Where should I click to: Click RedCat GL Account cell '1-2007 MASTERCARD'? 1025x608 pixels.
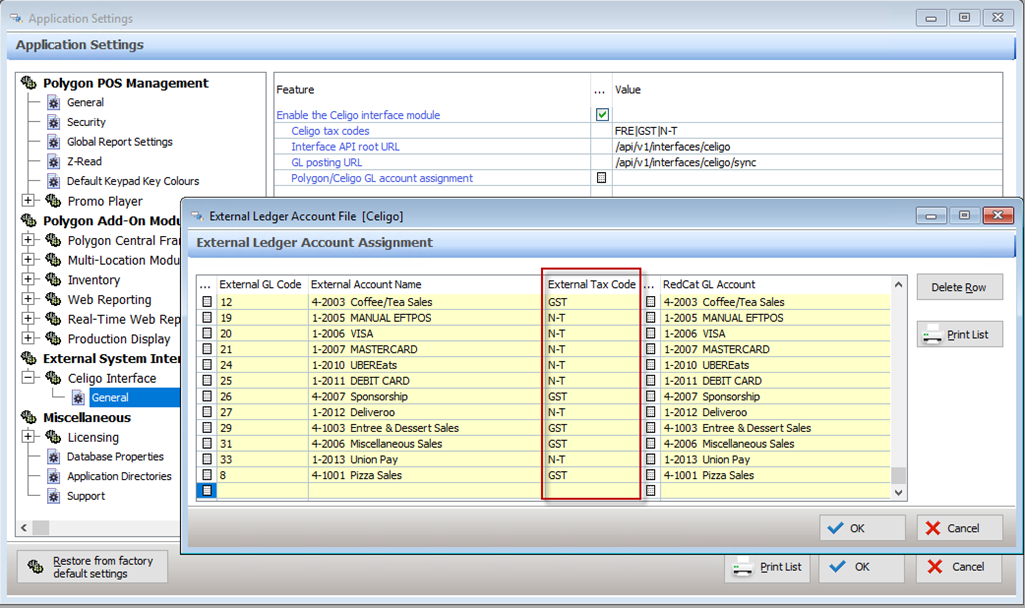775,349
